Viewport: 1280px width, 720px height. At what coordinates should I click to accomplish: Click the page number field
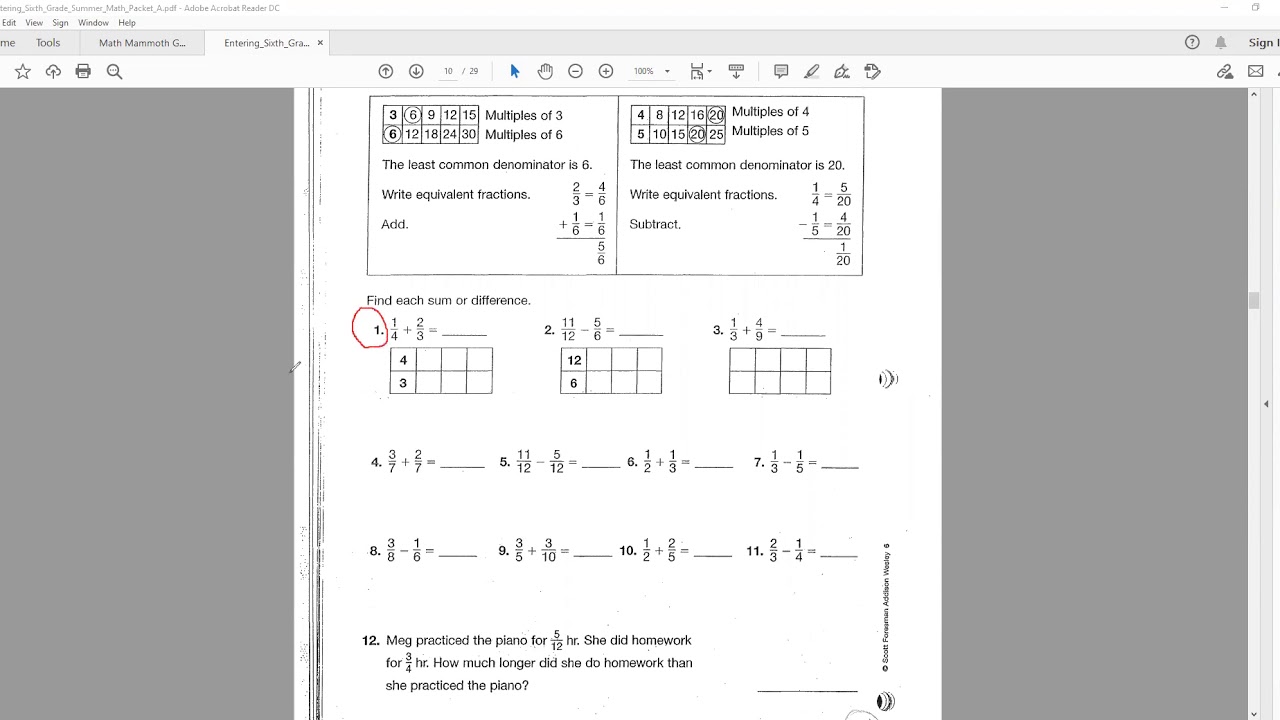[448, 71]
